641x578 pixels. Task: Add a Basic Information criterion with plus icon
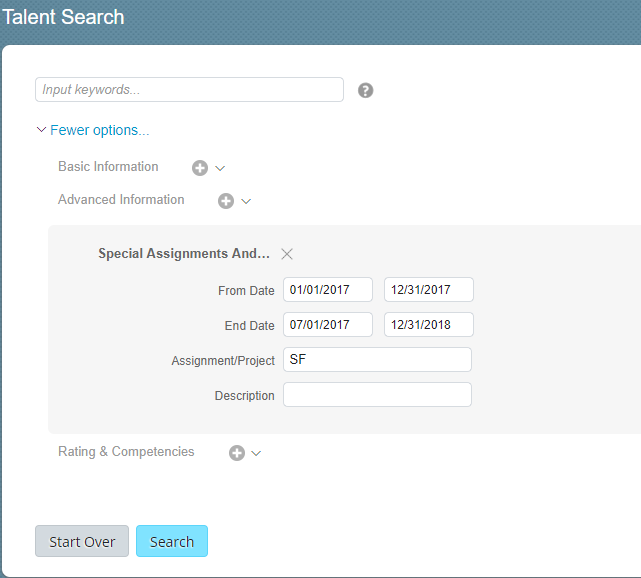pyautogui.click(x=200, y=168)
